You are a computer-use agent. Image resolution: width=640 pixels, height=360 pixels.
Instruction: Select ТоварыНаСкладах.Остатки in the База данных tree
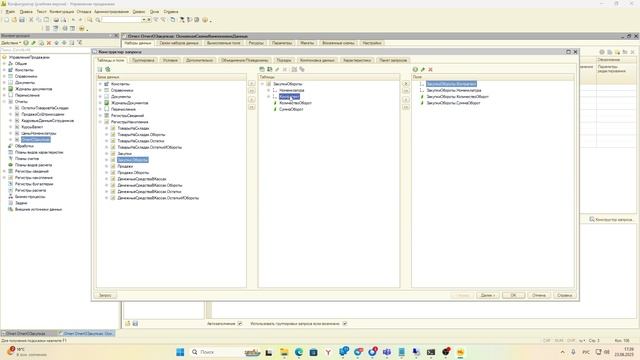[141, 141]
